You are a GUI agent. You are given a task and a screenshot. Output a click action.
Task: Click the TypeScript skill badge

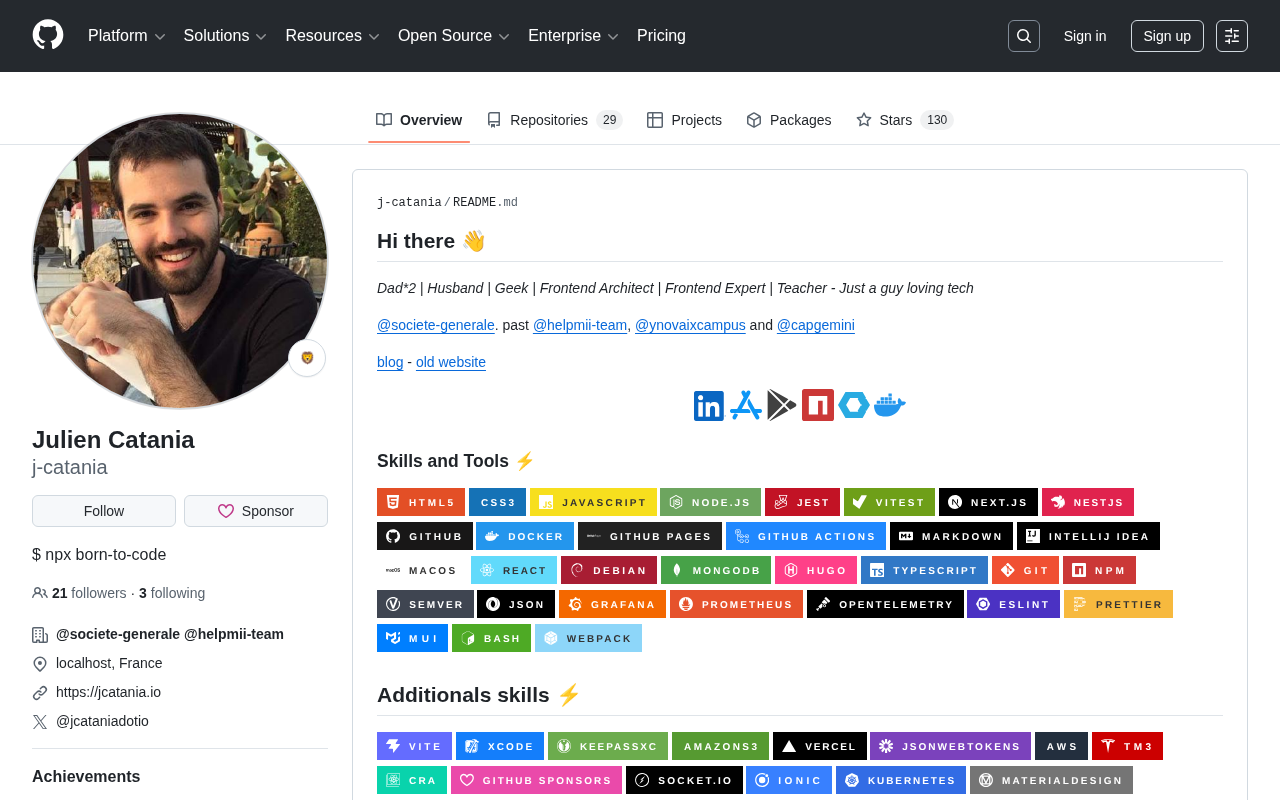point(924,570)
